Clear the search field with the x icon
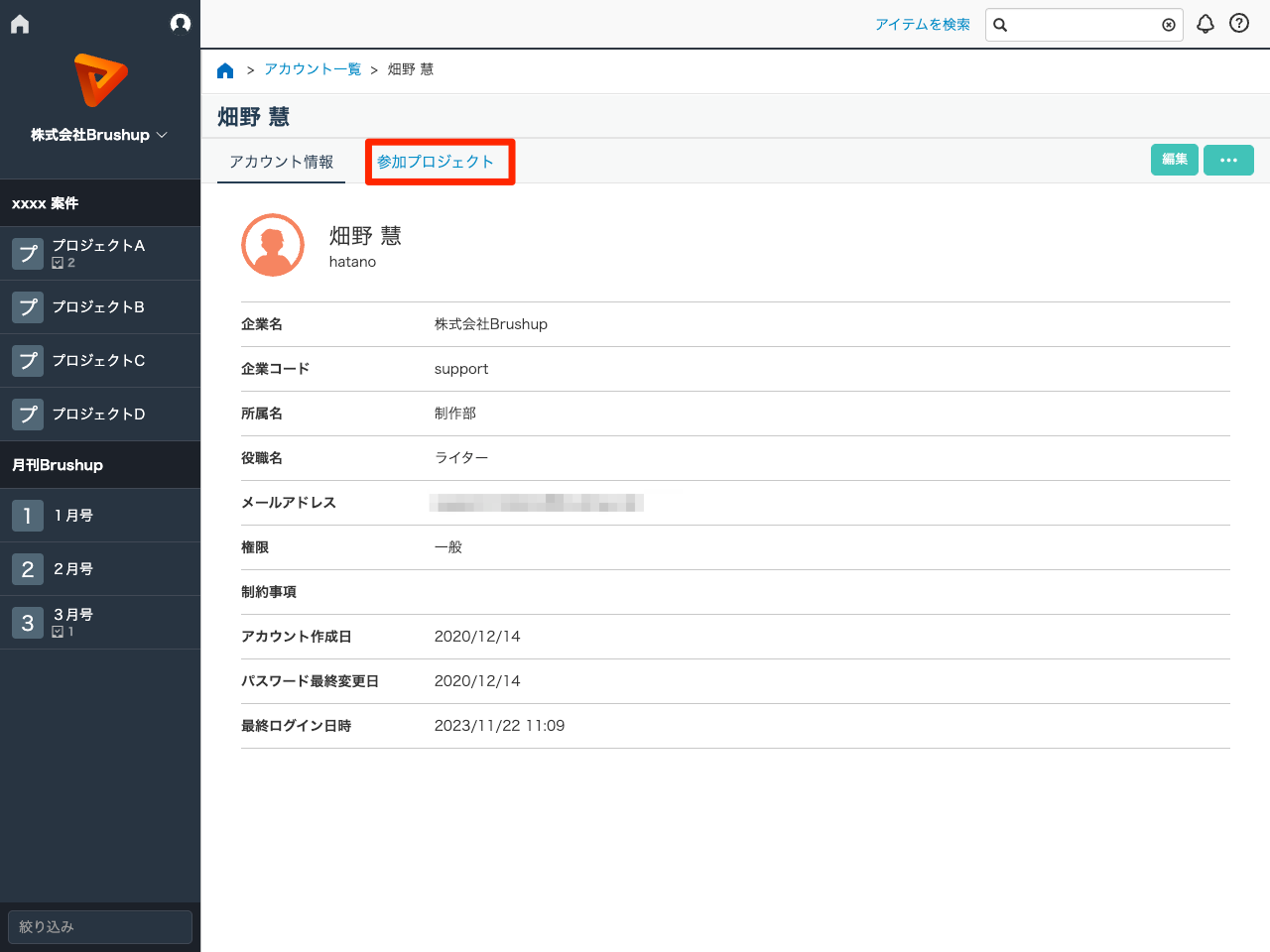Image resolution: width=1270 pixels, height=952 pixels. click(x=1169, y=25)
